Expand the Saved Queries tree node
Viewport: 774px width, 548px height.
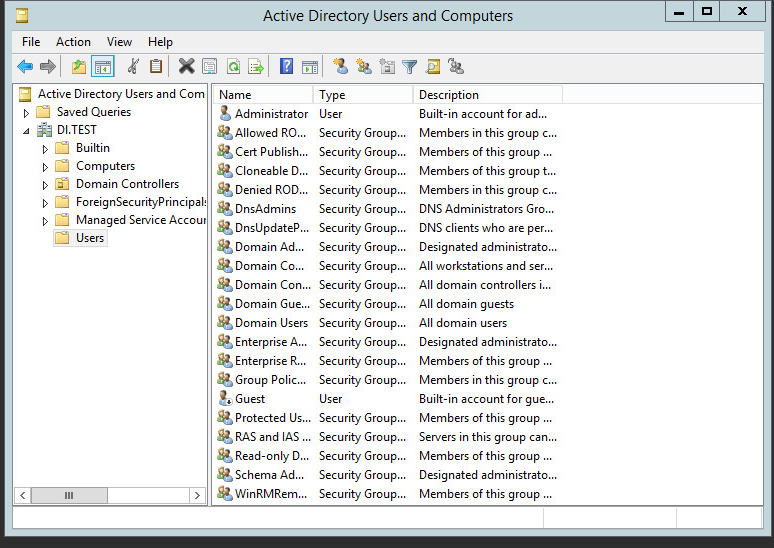coord(27,113)
